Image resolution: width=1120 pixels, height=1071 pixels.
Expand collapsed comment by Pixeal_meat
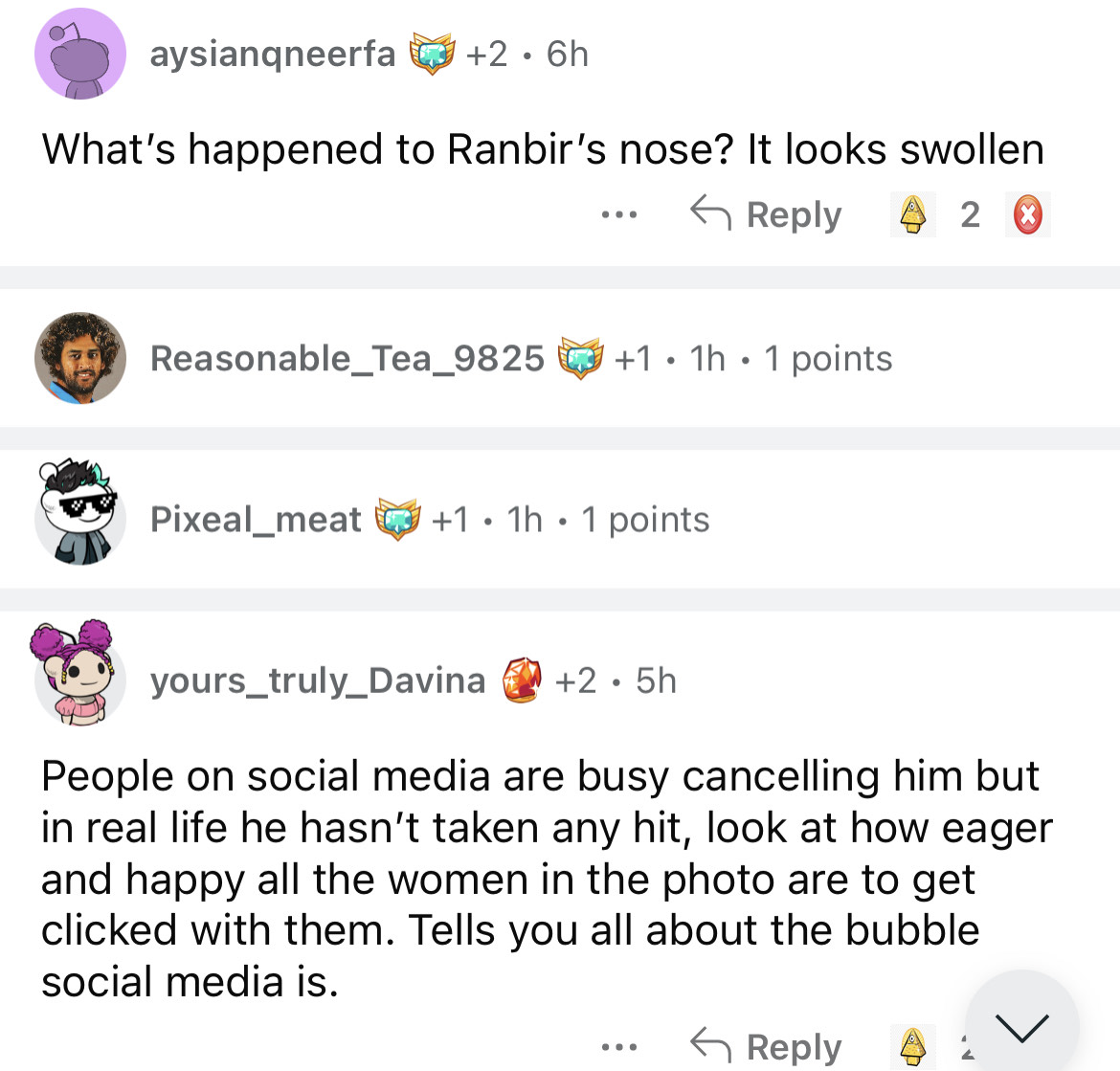click(429, 520)
